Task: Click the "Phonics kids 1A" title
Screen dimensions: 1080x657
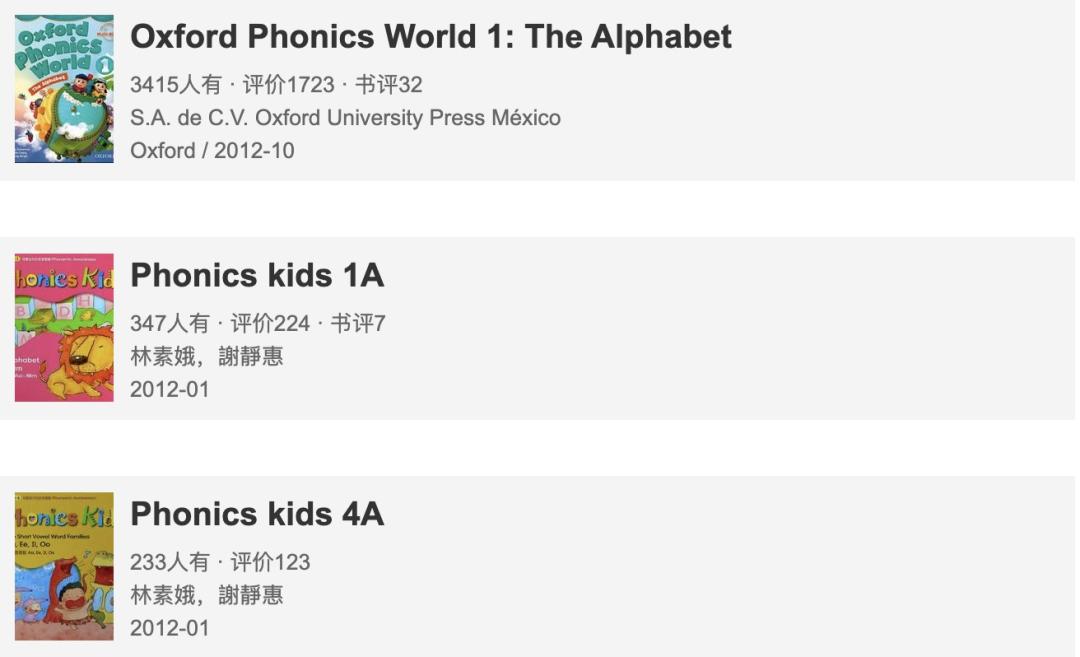Action: point(257,275)
